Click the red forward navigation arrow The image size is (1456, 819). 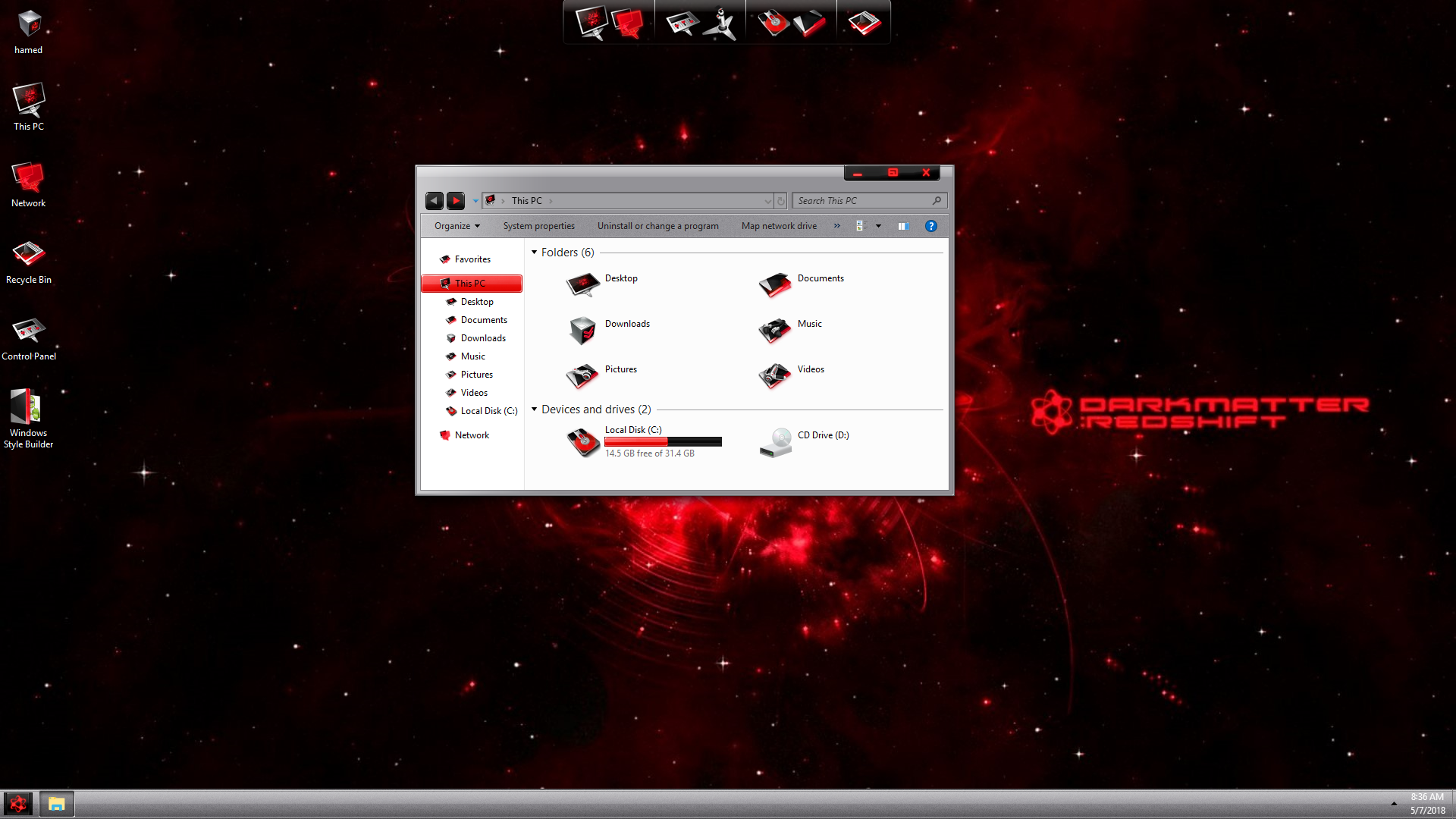[x=455, y=201]
